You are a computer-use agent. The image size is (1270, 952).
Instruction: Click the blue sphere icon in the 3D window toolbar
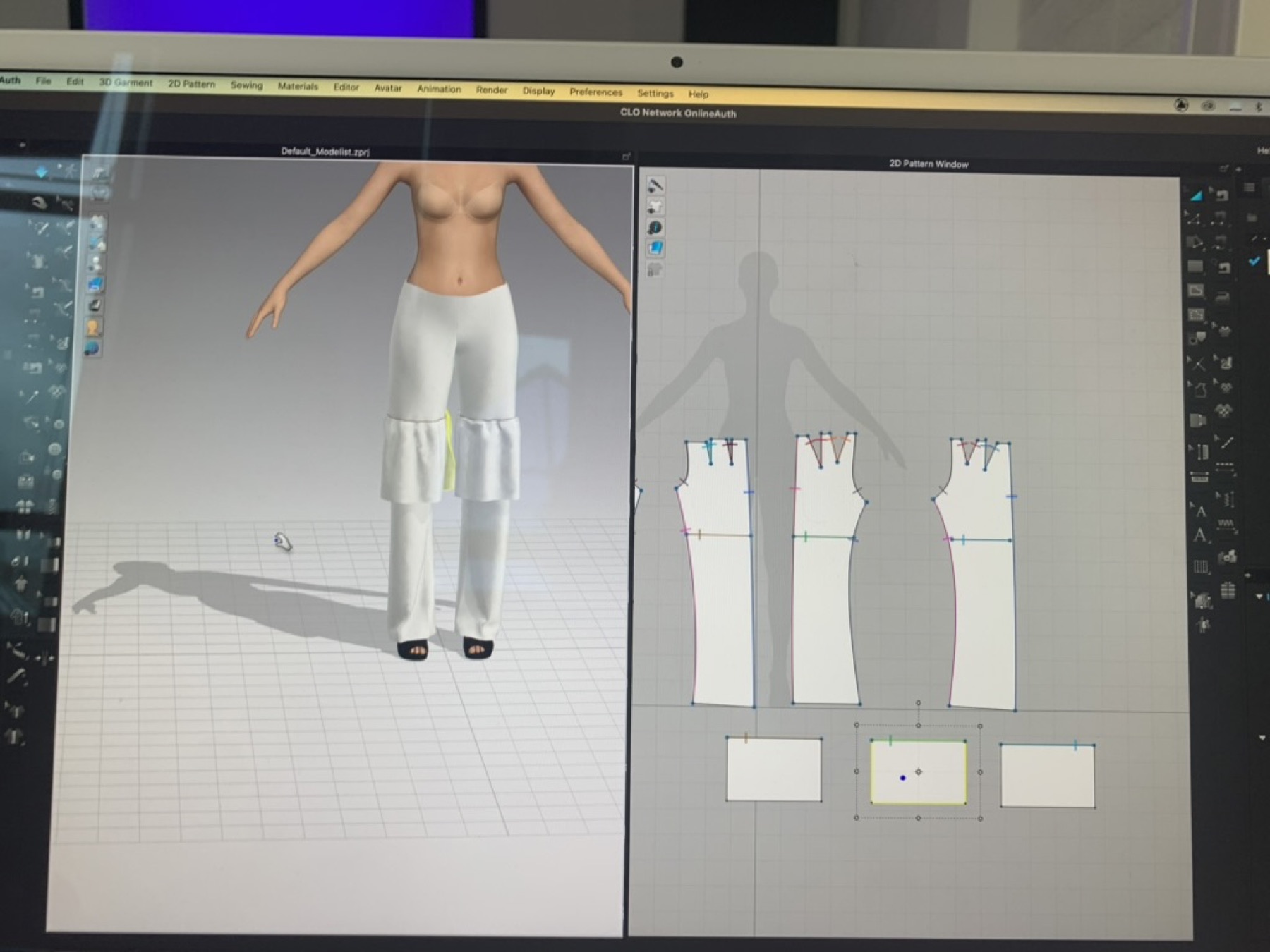pyautogui.click(x=92, y=349)
